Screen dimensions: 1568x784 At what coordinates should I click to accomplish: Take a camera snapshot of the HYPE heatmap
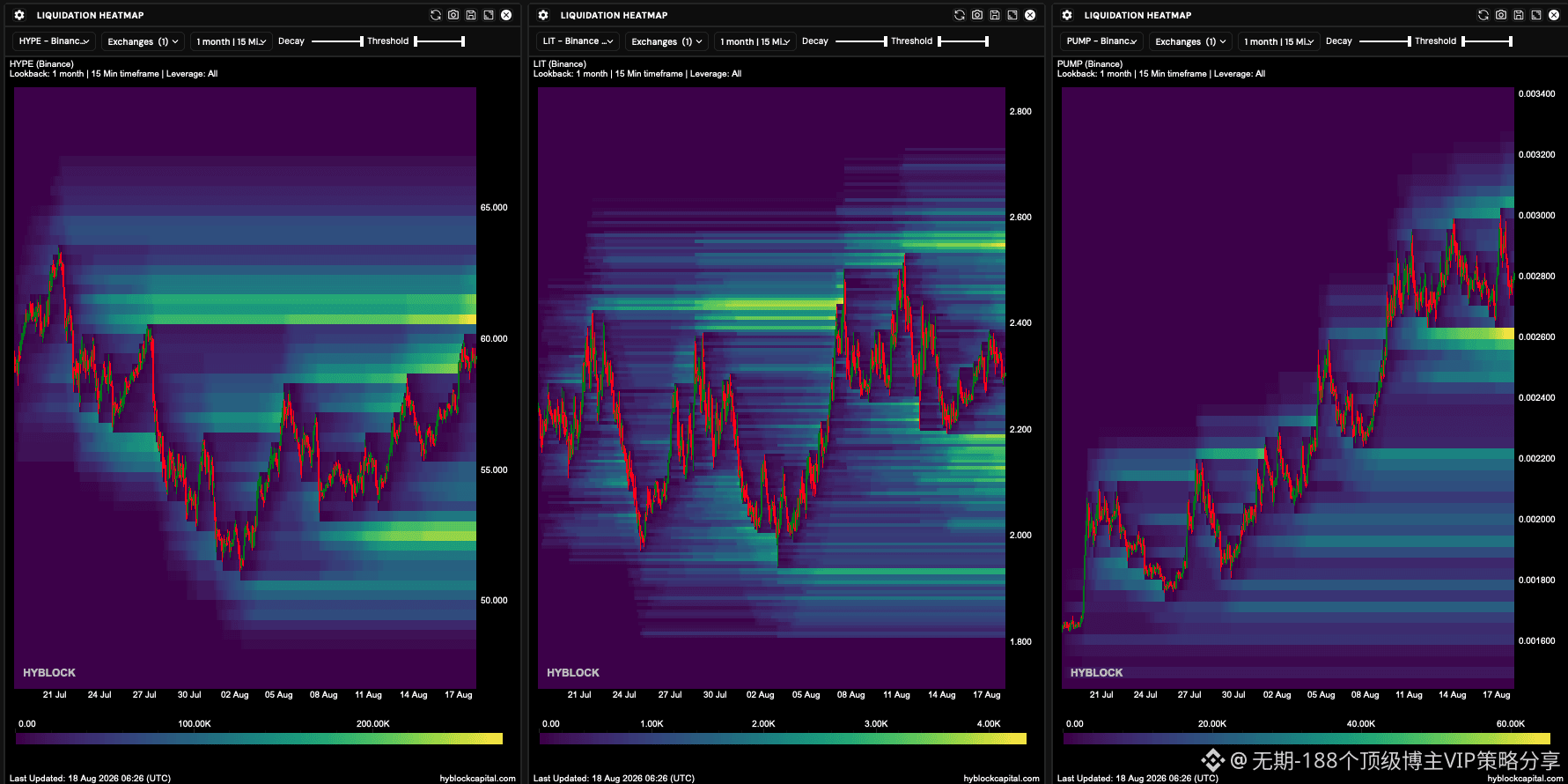[453, 15]
